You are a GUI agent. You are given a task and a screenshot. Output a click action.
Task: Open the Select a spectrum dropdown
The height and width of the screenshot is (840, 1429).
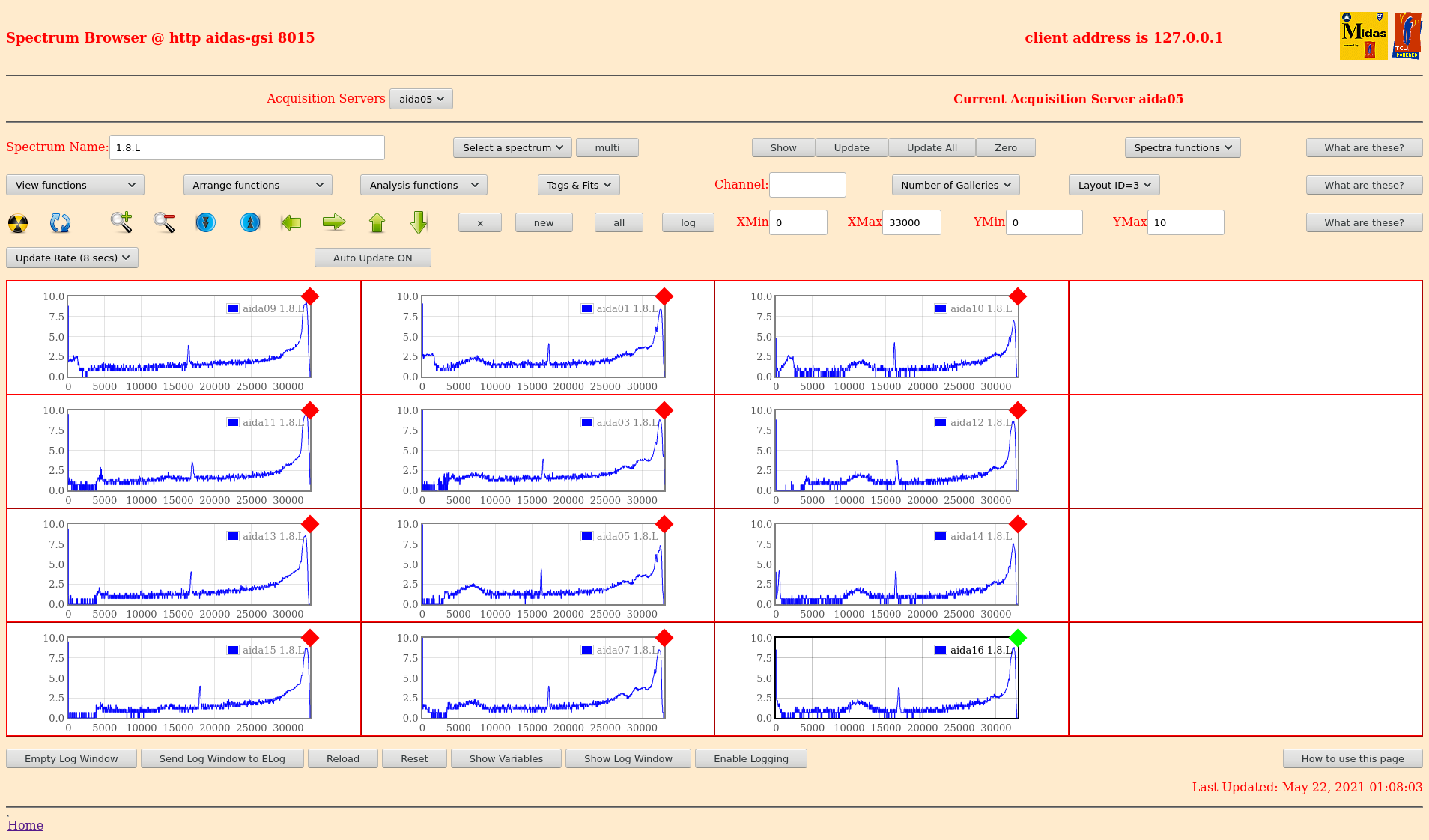point(512,147)
